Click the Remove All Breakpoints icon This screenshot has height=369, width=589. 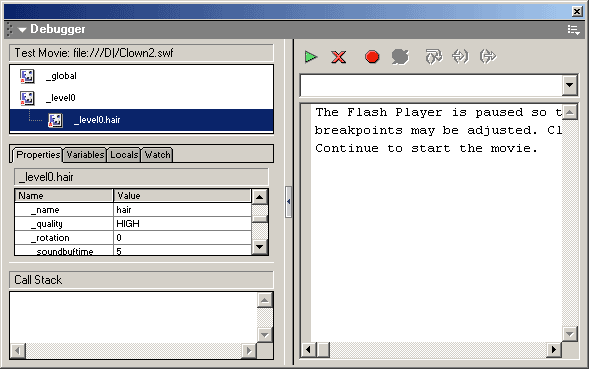[400, 57]
